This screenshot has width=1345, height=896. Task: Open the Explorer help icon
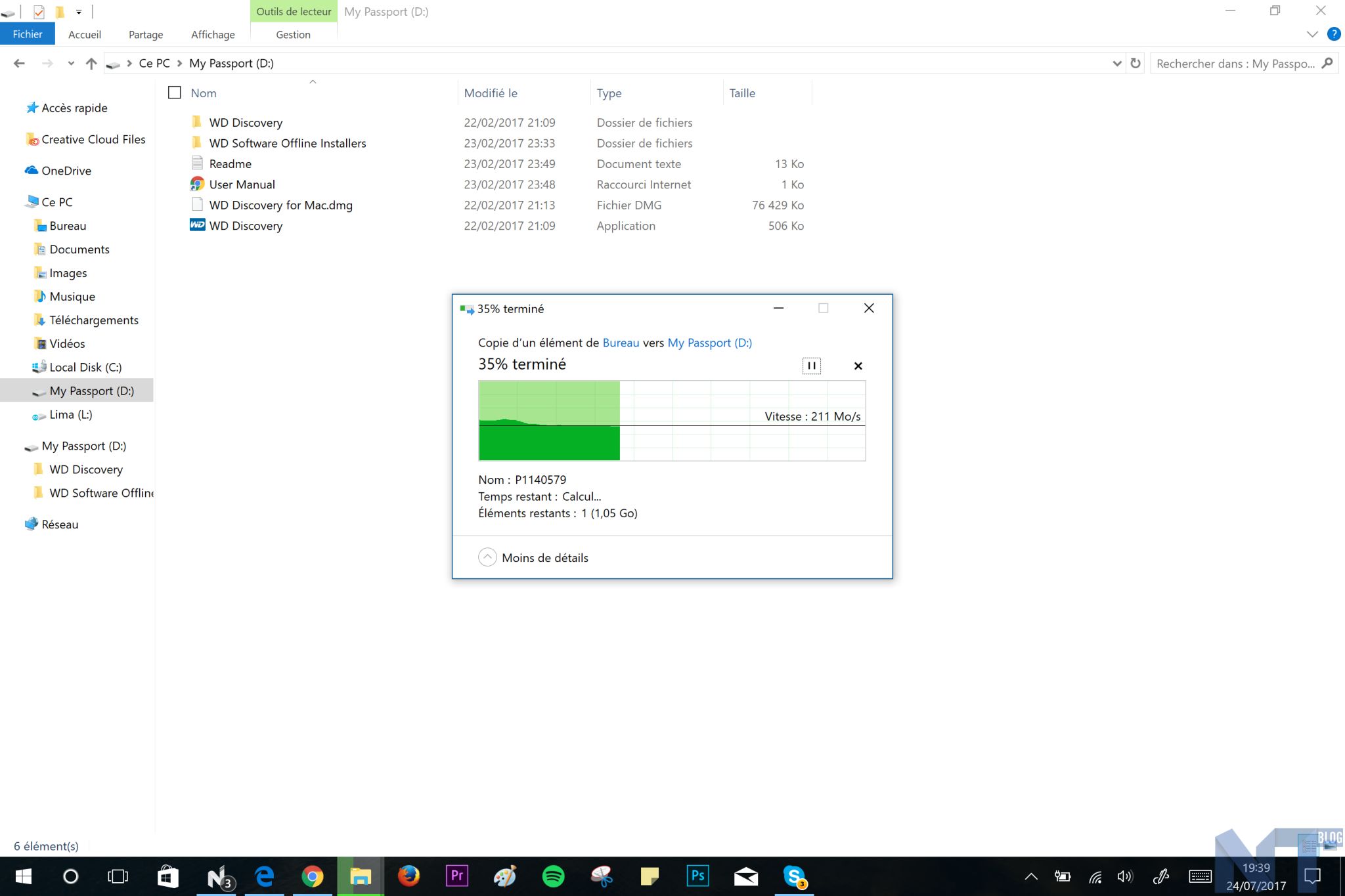(1333, 34)
